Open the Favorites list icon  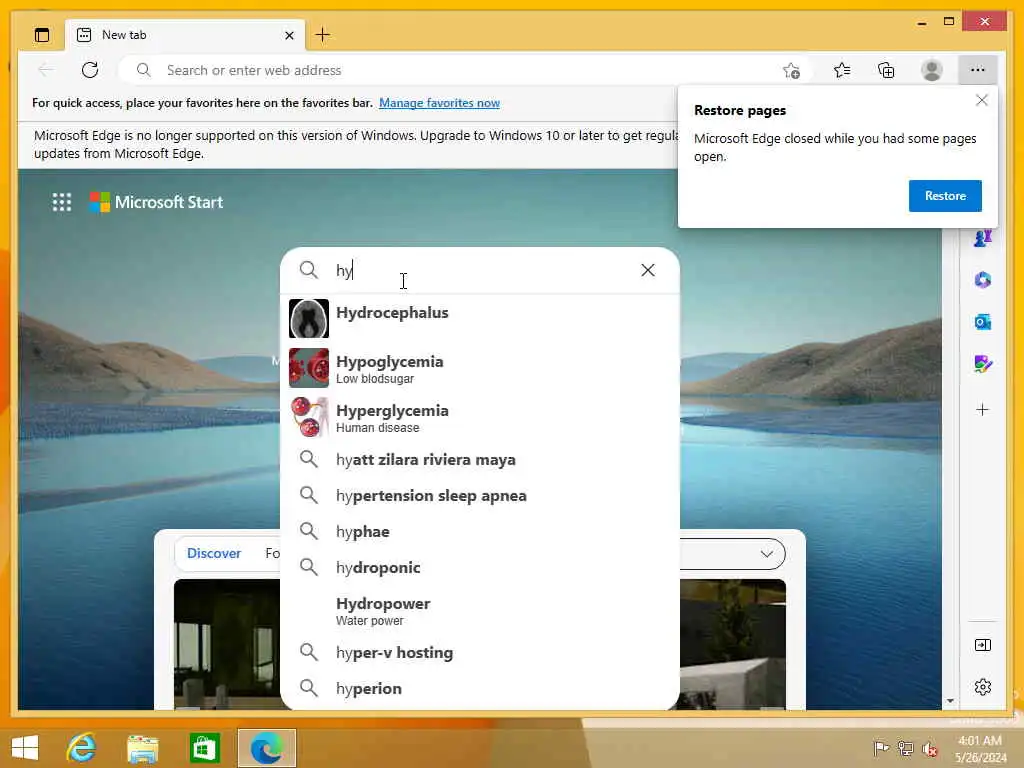pyautogui.click(x=842, y=70)
